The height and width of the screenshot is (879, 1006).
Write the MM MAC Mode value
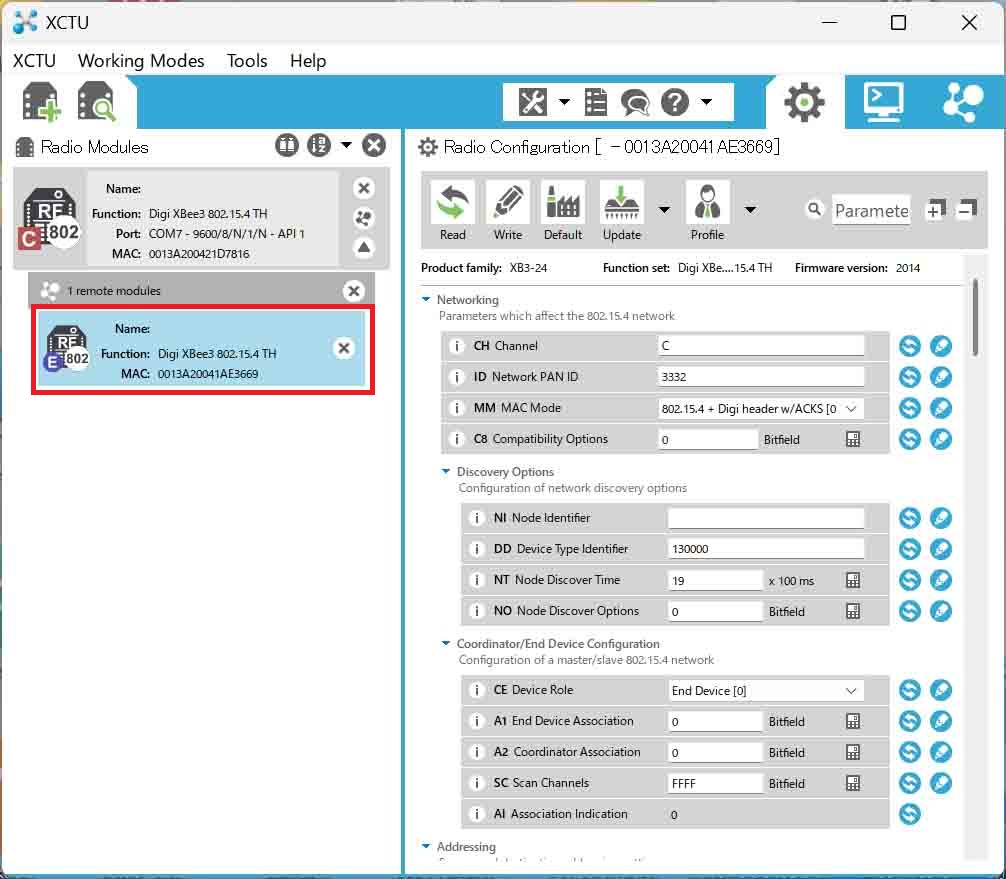[x=941, y=408]
